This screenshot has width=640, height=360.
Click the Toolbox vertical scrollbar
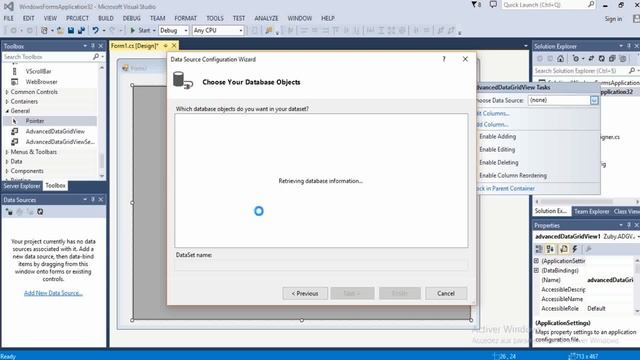point(102,122)
